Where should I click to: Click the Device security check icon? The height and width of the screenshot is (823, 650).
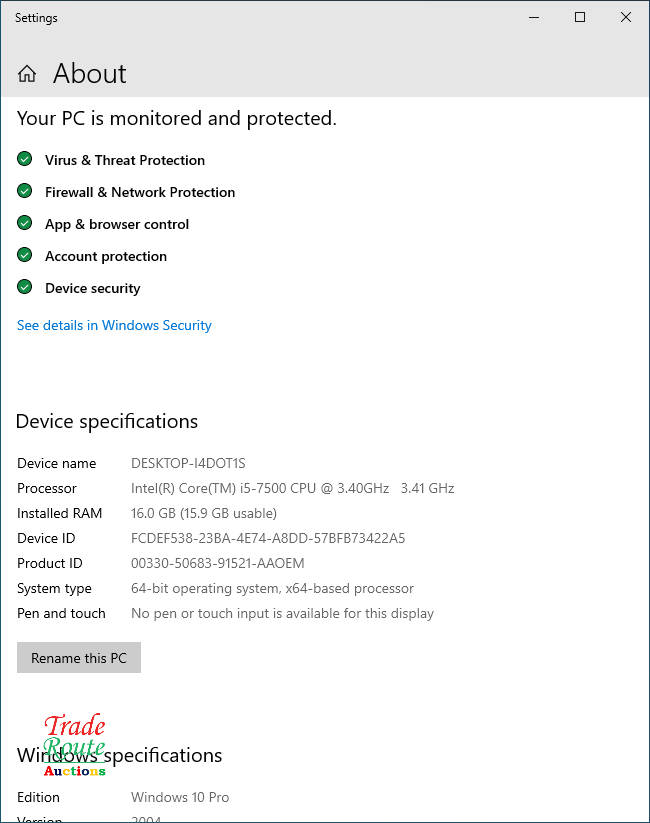pyautogui.click(x=25, y=287)
